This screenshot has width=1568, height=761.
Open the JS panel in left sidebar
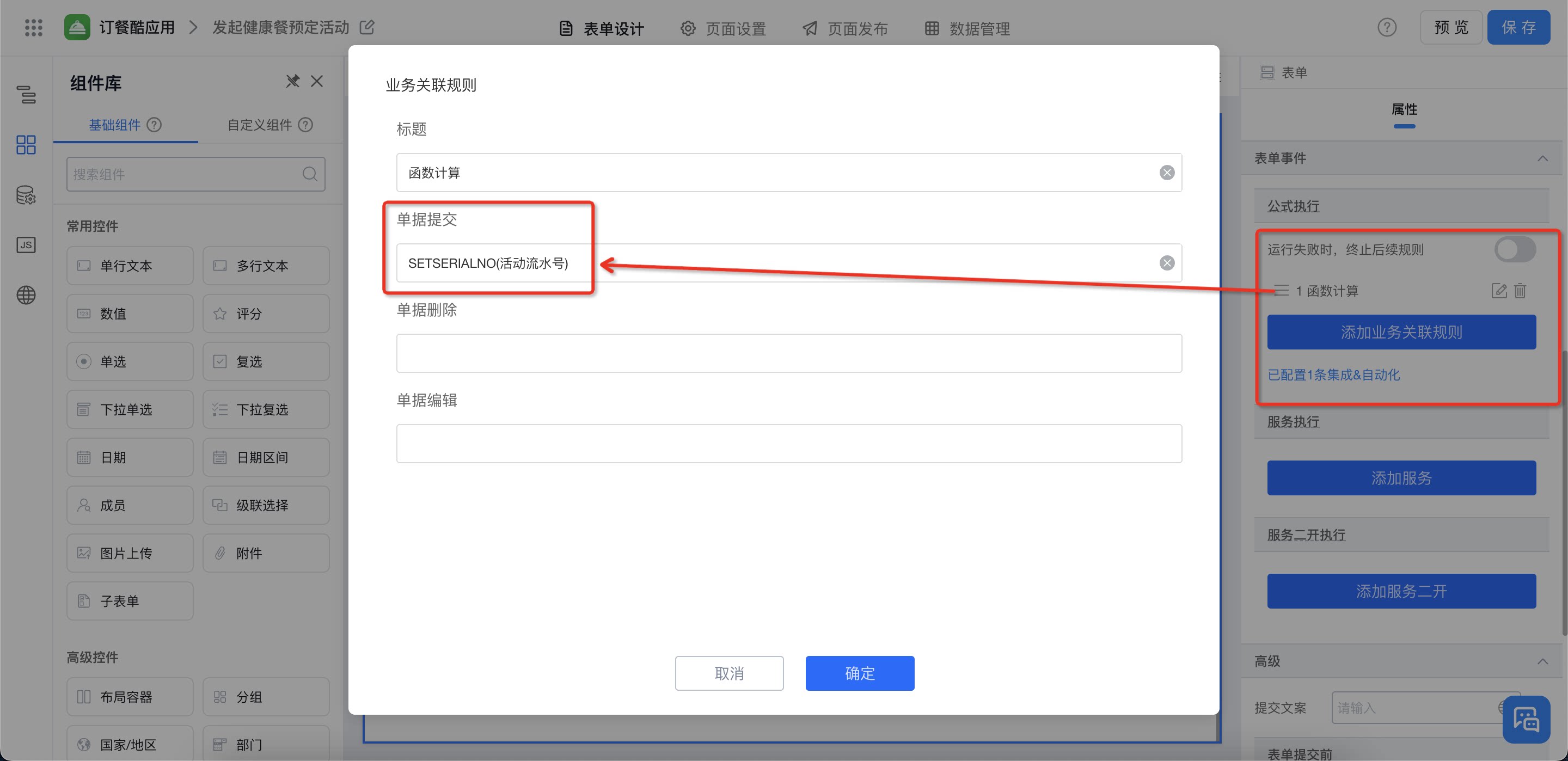coord(26,245)
